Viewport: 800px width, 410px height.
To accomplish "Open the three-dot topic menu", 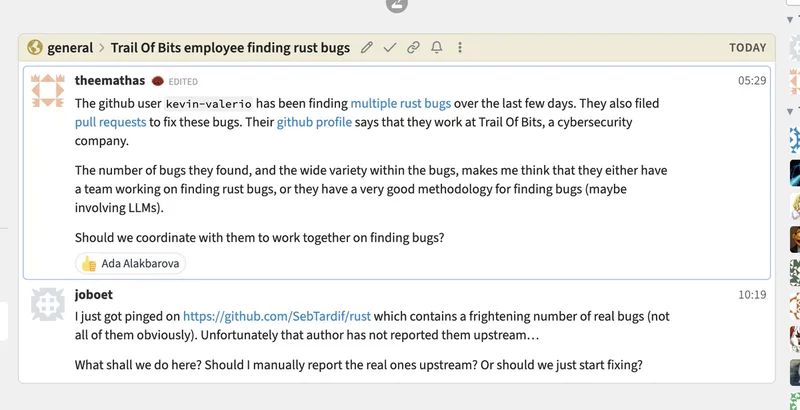I will pos(460,47).
